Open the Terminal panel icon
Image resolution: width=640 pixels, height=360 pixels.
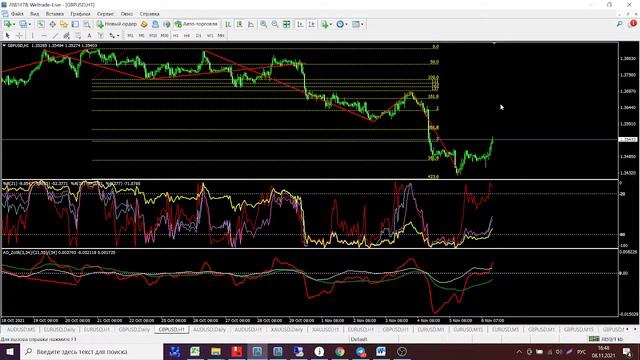coord(76,24)
